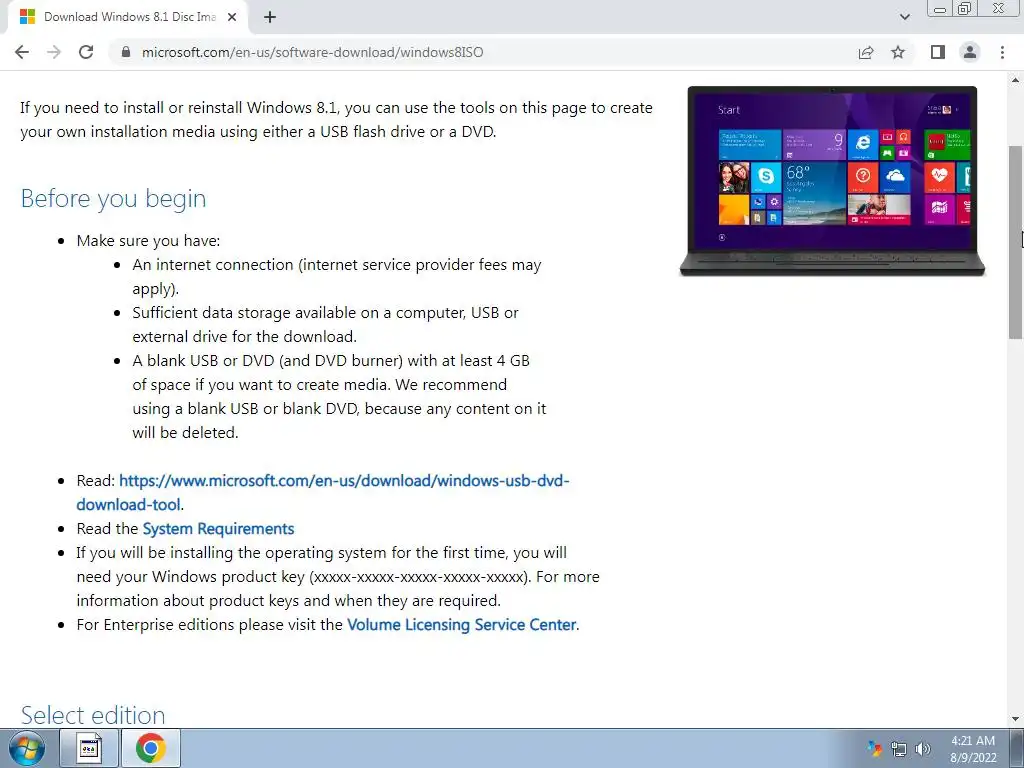Go back to the previous page
The image size is (1024, 768).
tap(22, 52)
